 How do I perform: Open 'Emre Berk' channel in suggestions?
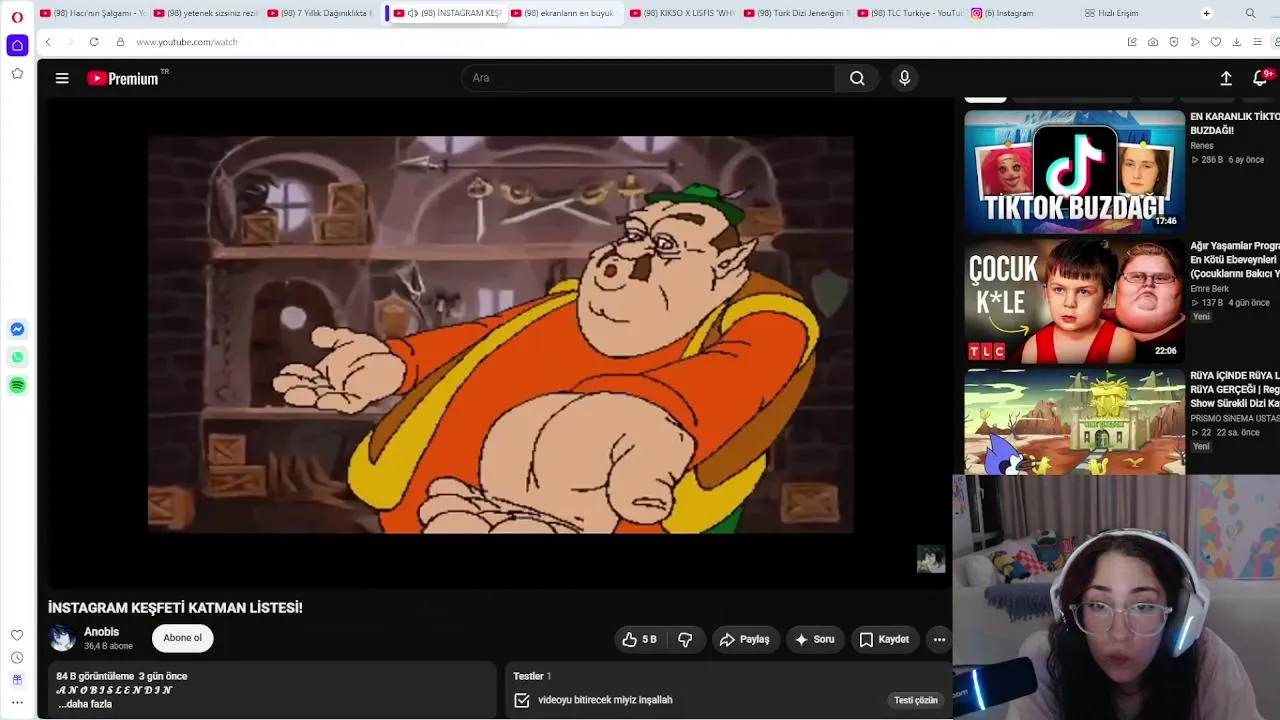pos(1209,289)
